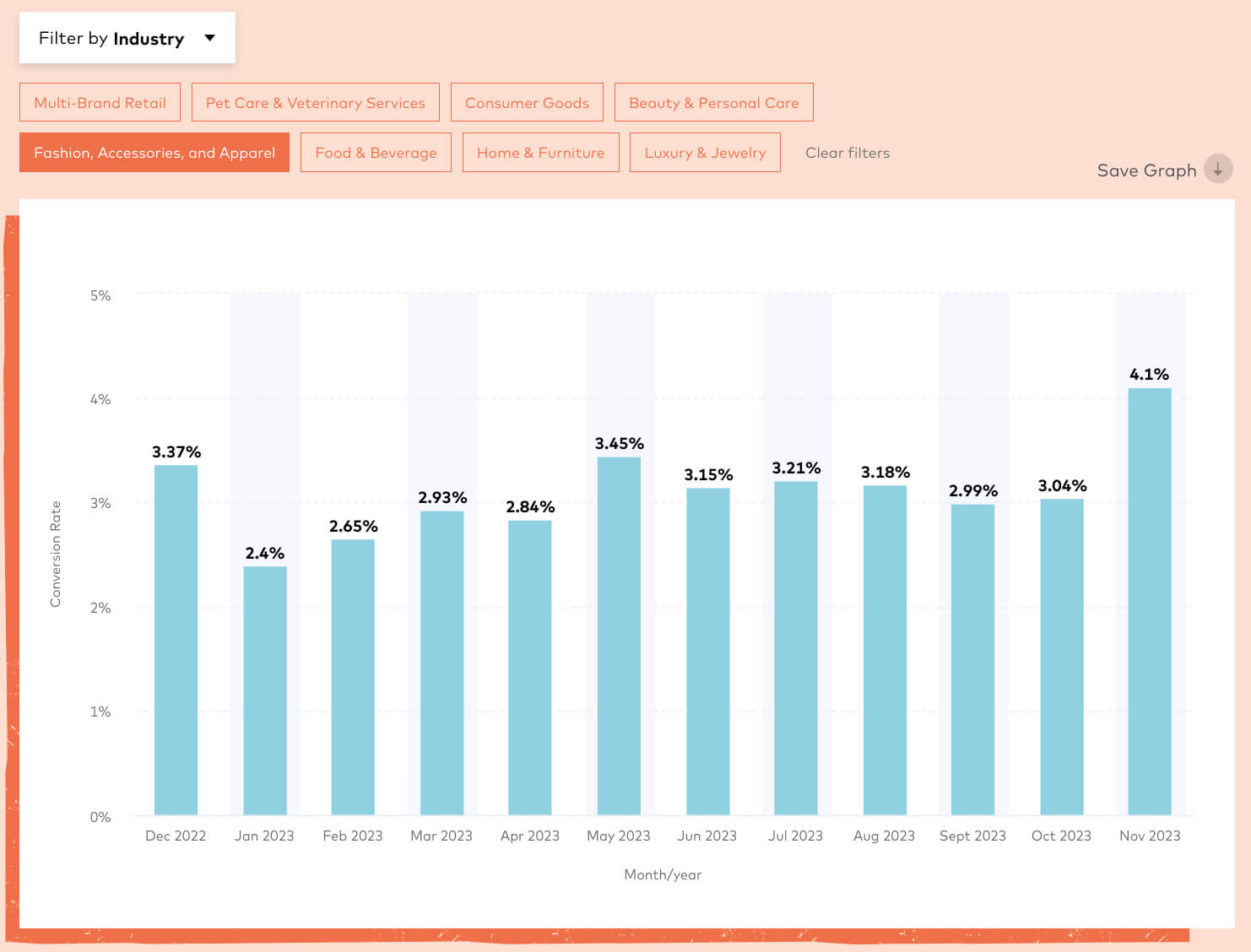
Task: Select the Jan 2023 bar at 2.4%
Action: coord(264,690)
